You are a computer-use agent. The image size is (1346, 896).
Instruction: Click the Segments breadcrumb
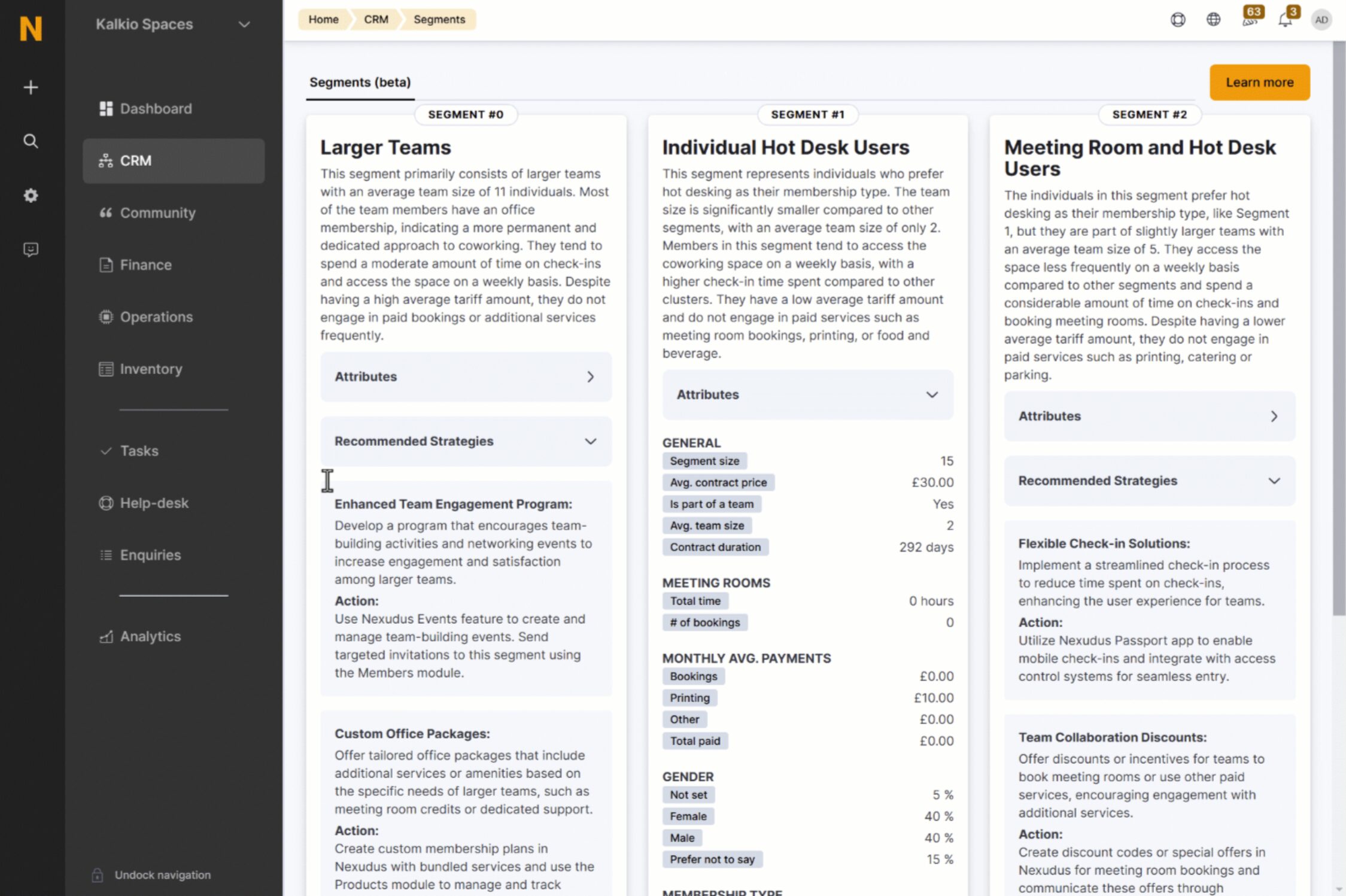click(x=439, y=19)
